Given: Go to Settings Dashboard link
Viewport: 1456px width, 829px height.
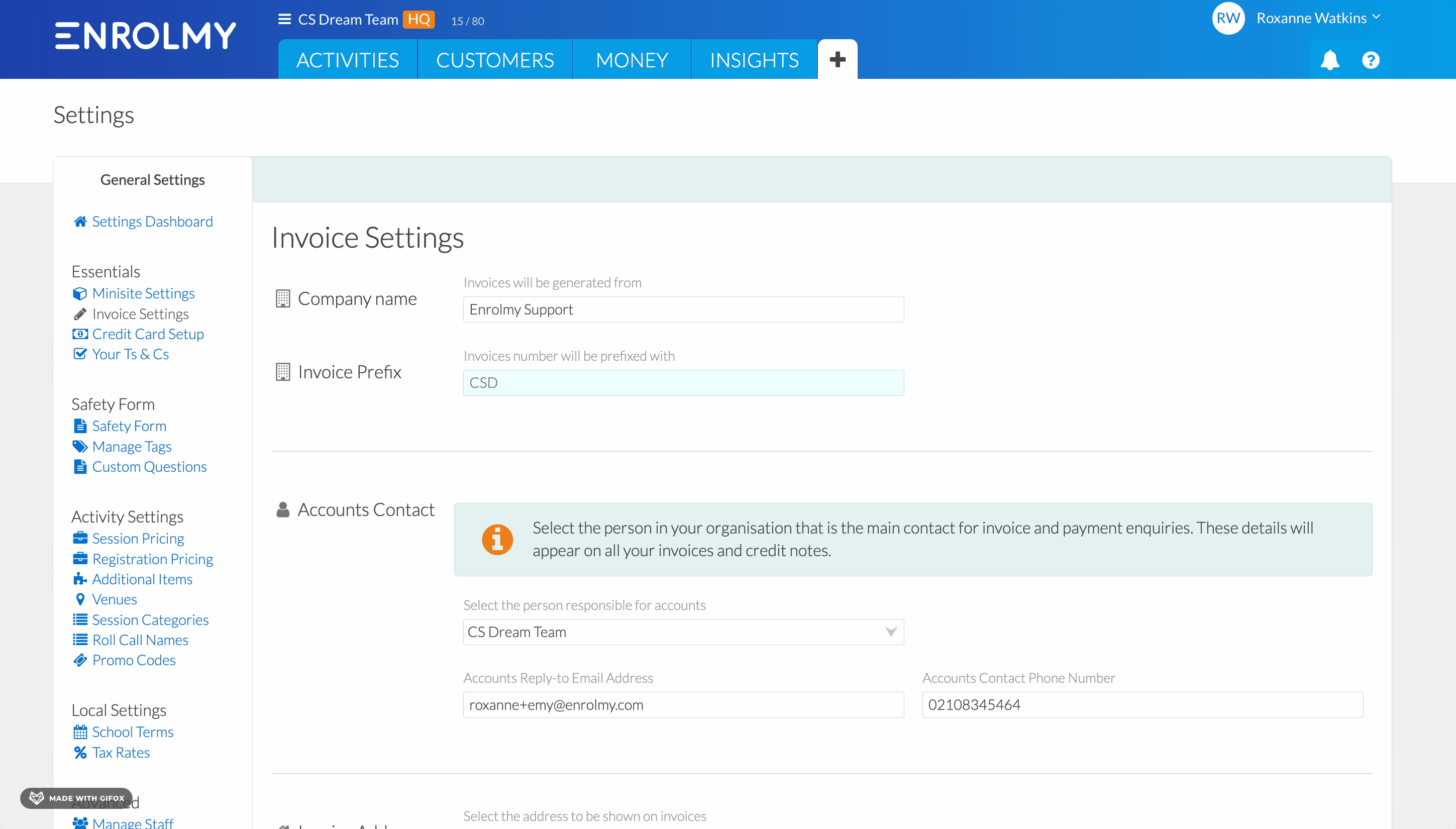Looking at the screenshot, I should (153, 222).
